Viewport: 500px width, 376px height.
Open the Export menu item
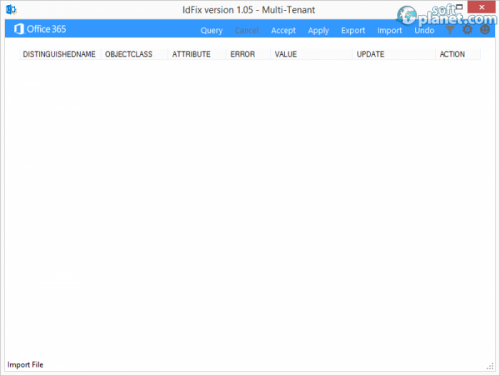click(x=353, y=30)
